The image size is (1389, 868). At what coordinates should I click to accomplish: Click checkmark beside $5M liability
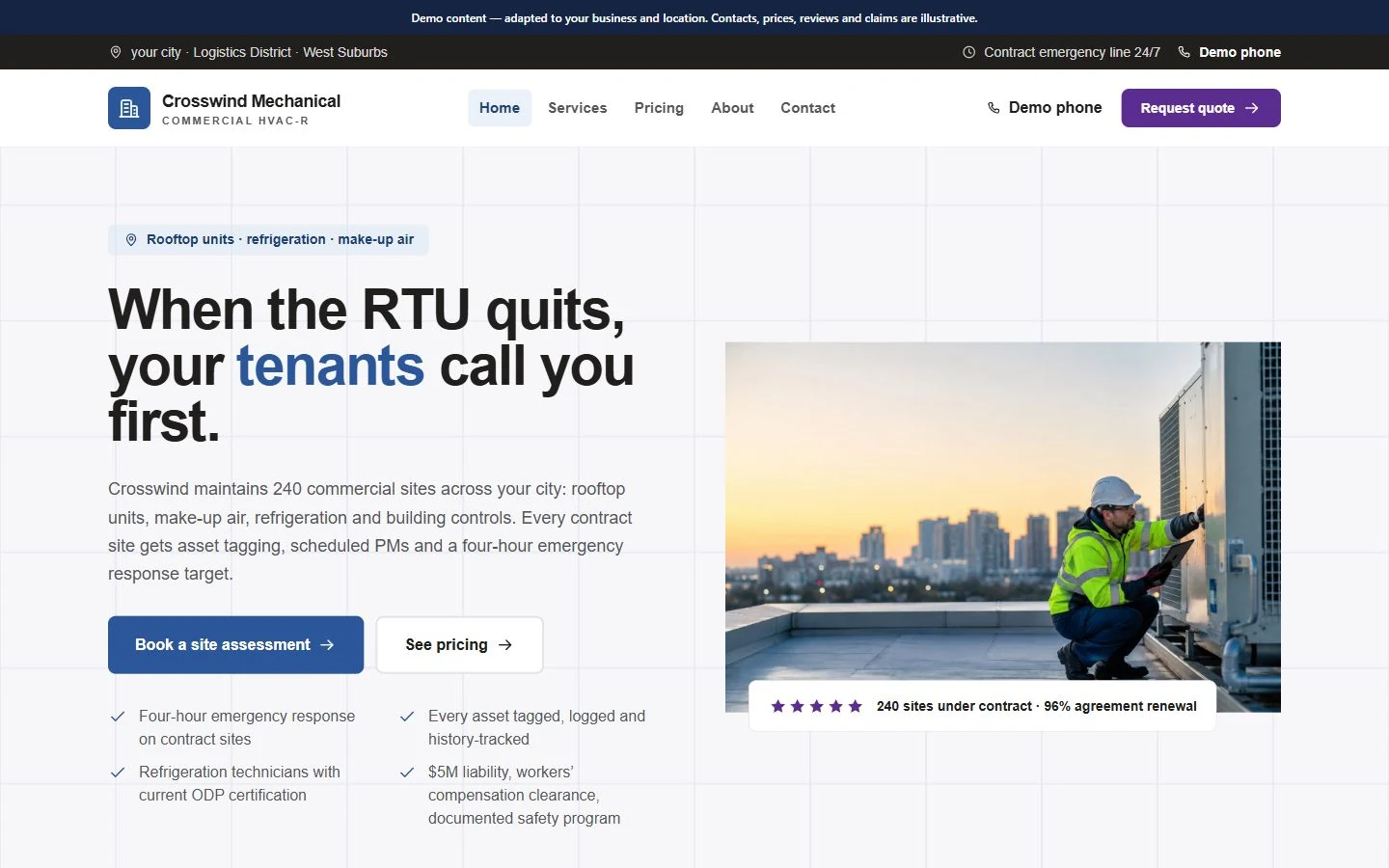pyautogui.click(x=407, y=773)
